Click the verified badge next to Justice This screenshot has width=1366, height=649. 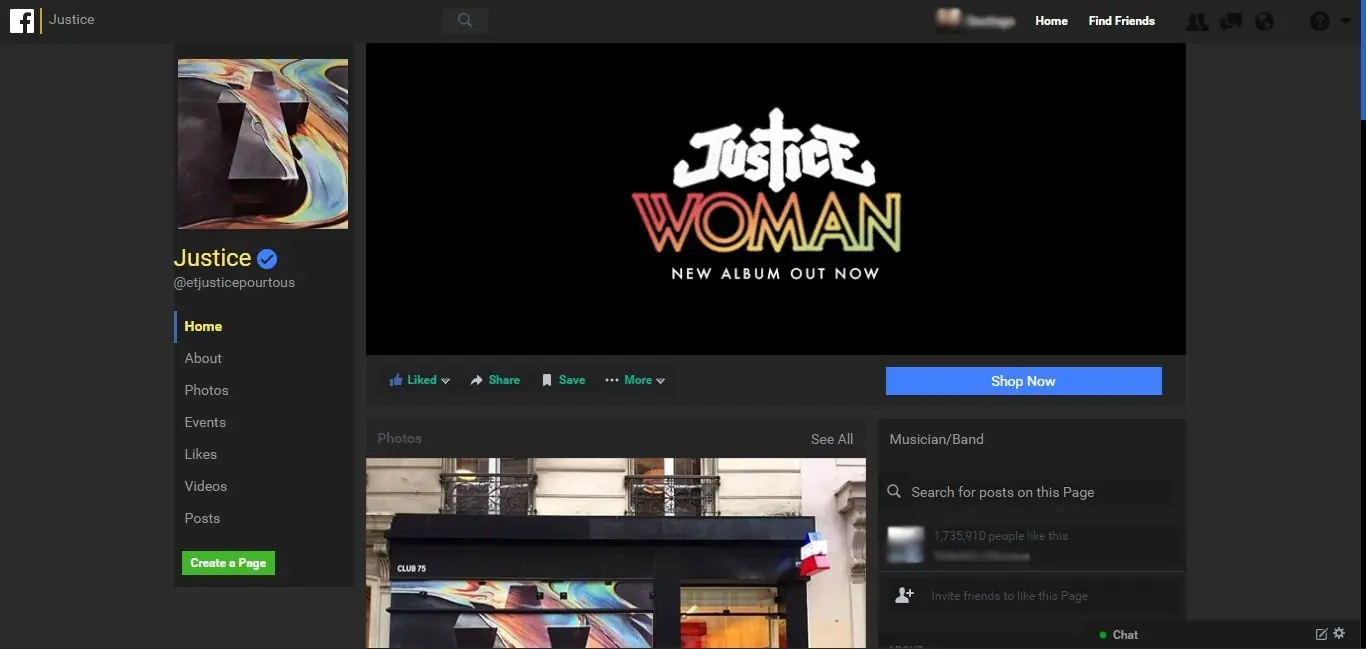point(267,259)
